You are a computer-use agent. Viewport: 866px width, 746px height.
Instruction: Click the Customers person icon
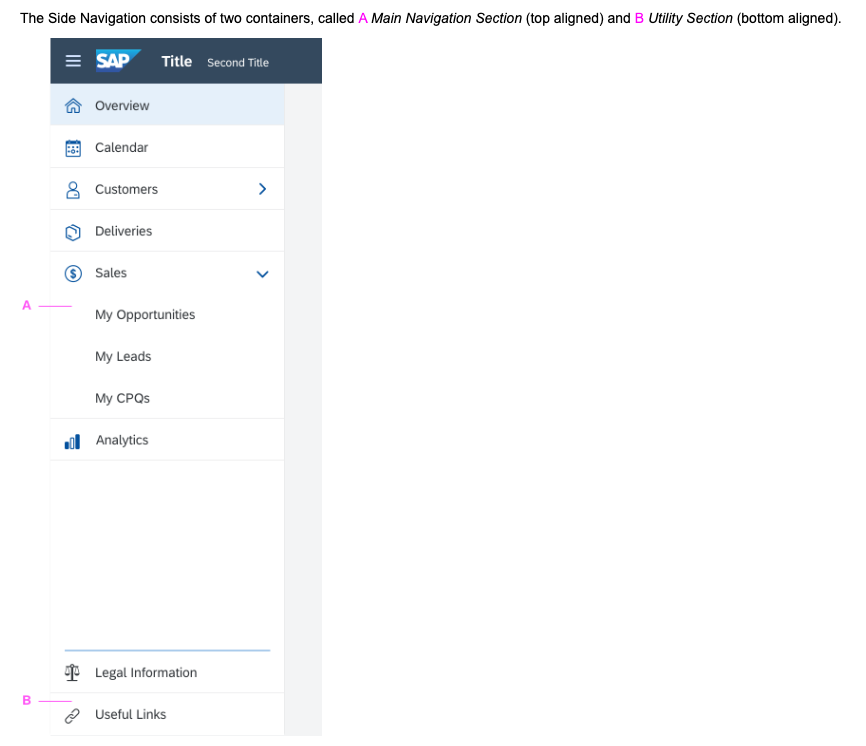(72, 189)
